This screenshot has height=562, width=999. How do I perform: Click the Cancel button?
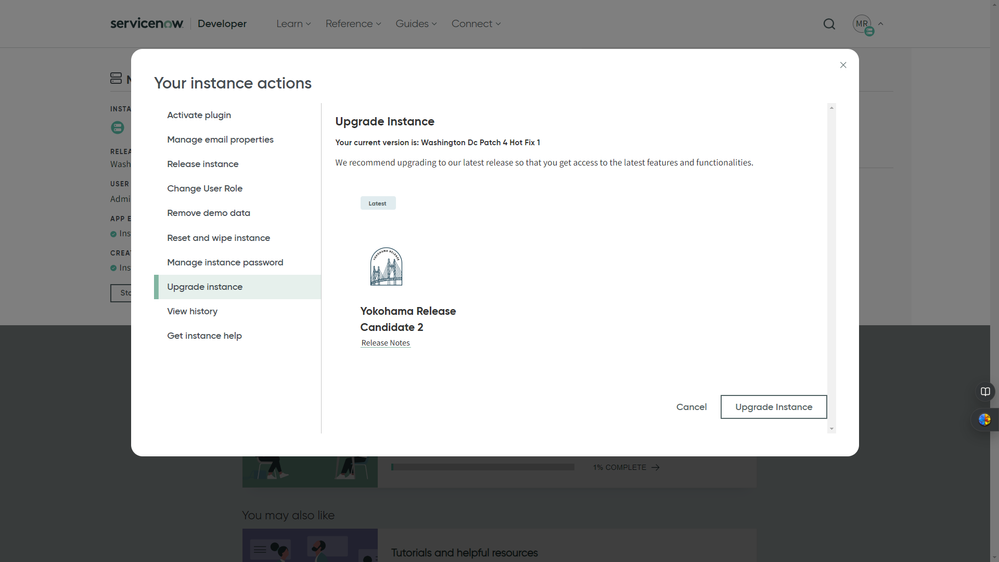(691, 407)
